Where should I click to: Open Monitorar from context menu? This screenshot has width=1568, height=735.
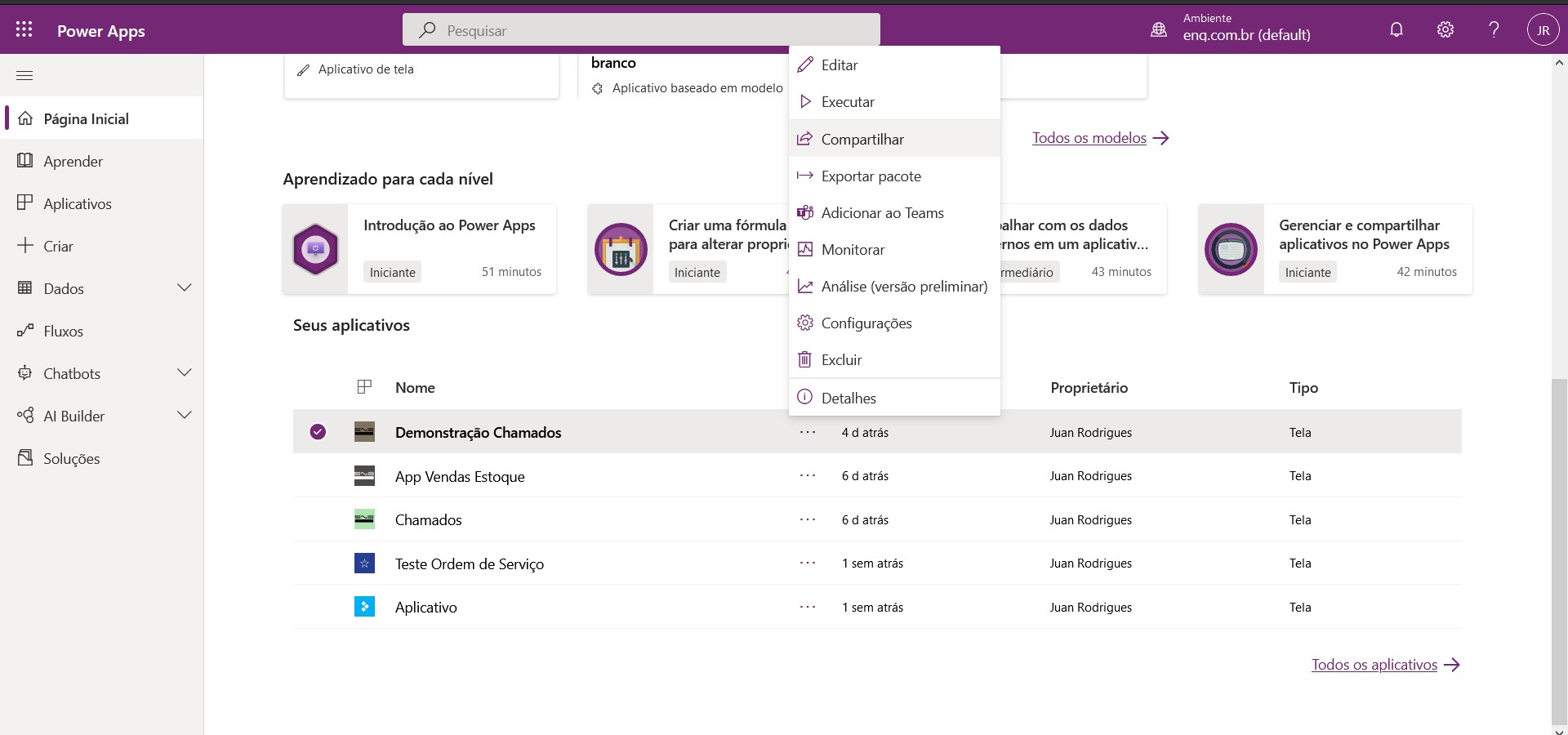tap(894, 249)
